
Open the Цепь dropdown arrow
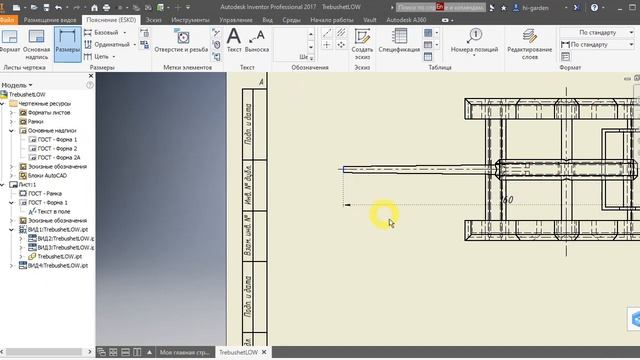coord(114,57)
